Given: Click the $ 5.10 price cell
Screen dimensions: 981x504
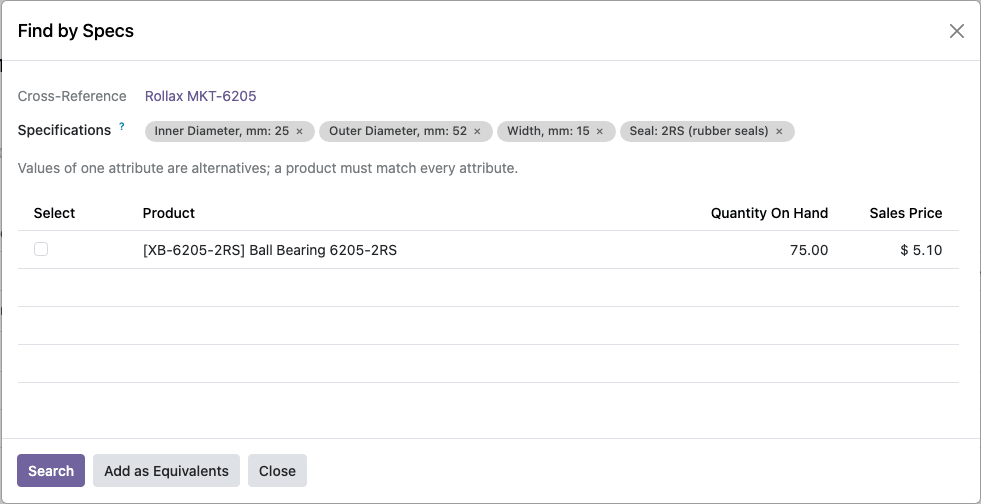Looking at the screenshot, I should coord(921,250).
